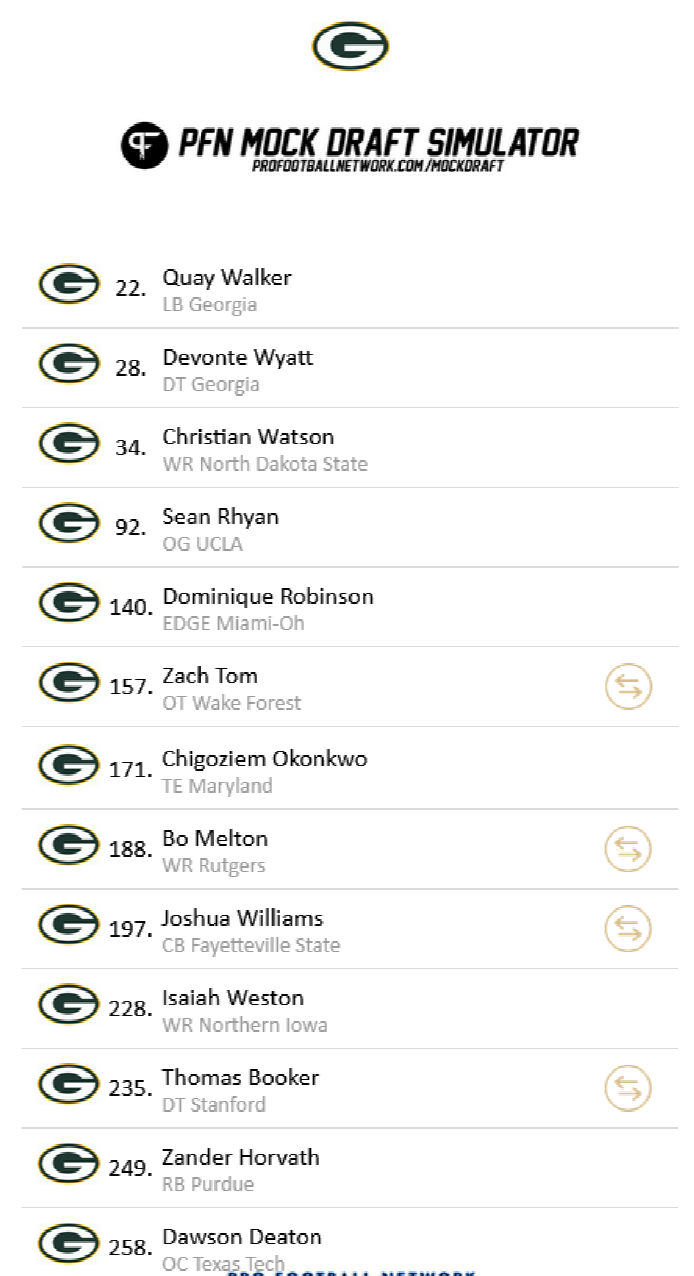Viewport: 694px width, 1276px height.
Task: Open Dominique Robinson's entry
Action: [x=268, y=597]
